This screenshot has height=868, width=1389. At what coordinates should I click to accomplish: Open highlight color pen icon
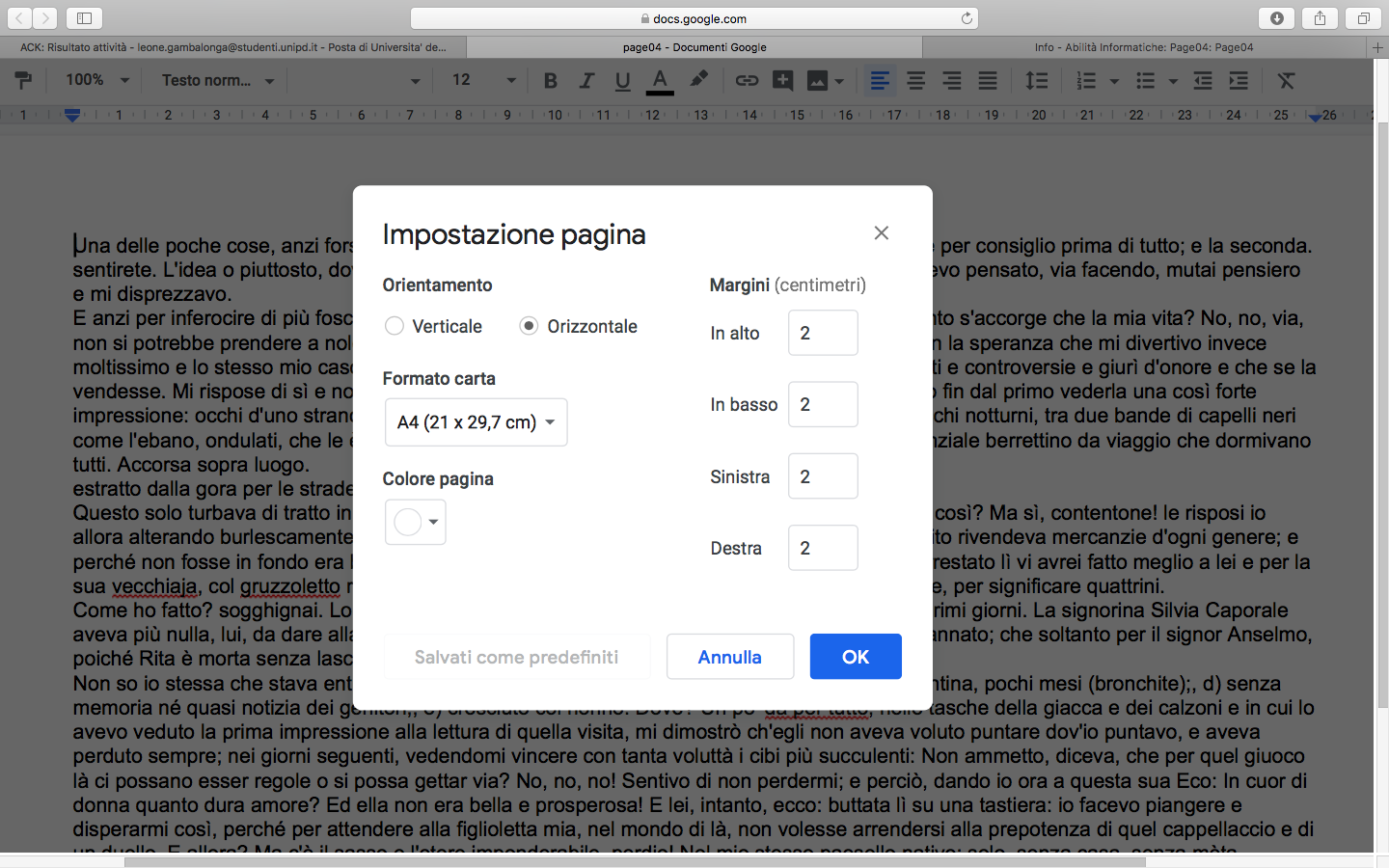tap(699, 80)
